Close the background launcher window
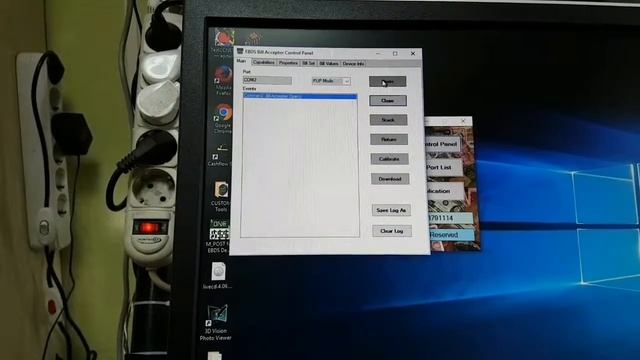The width and height of the screenshot is (640, 360). tap(463, 121)
